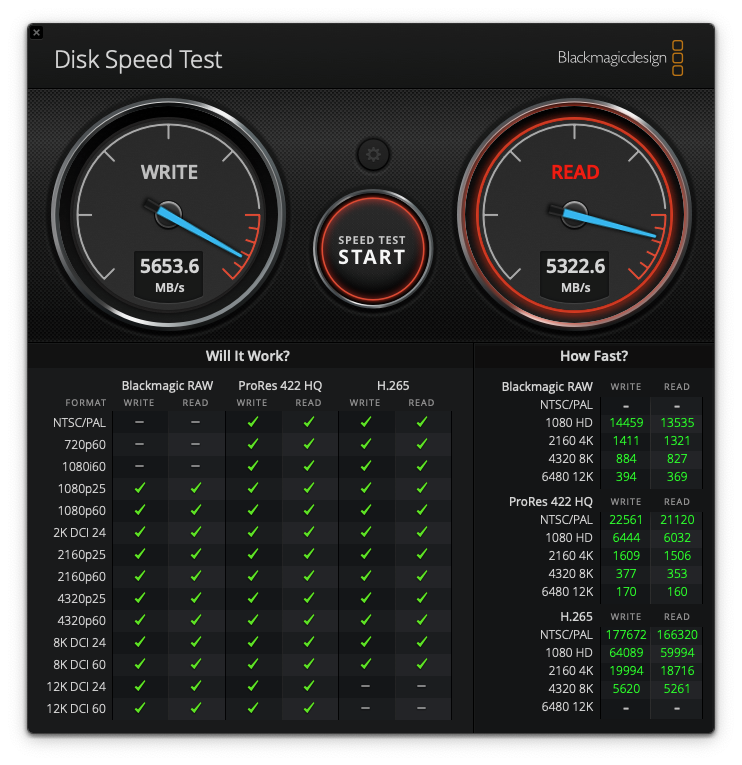The width and height of the screenshot is (742, 765).
Task: Click the Disk Speed Test title
Action: click(x=138, y=60)
